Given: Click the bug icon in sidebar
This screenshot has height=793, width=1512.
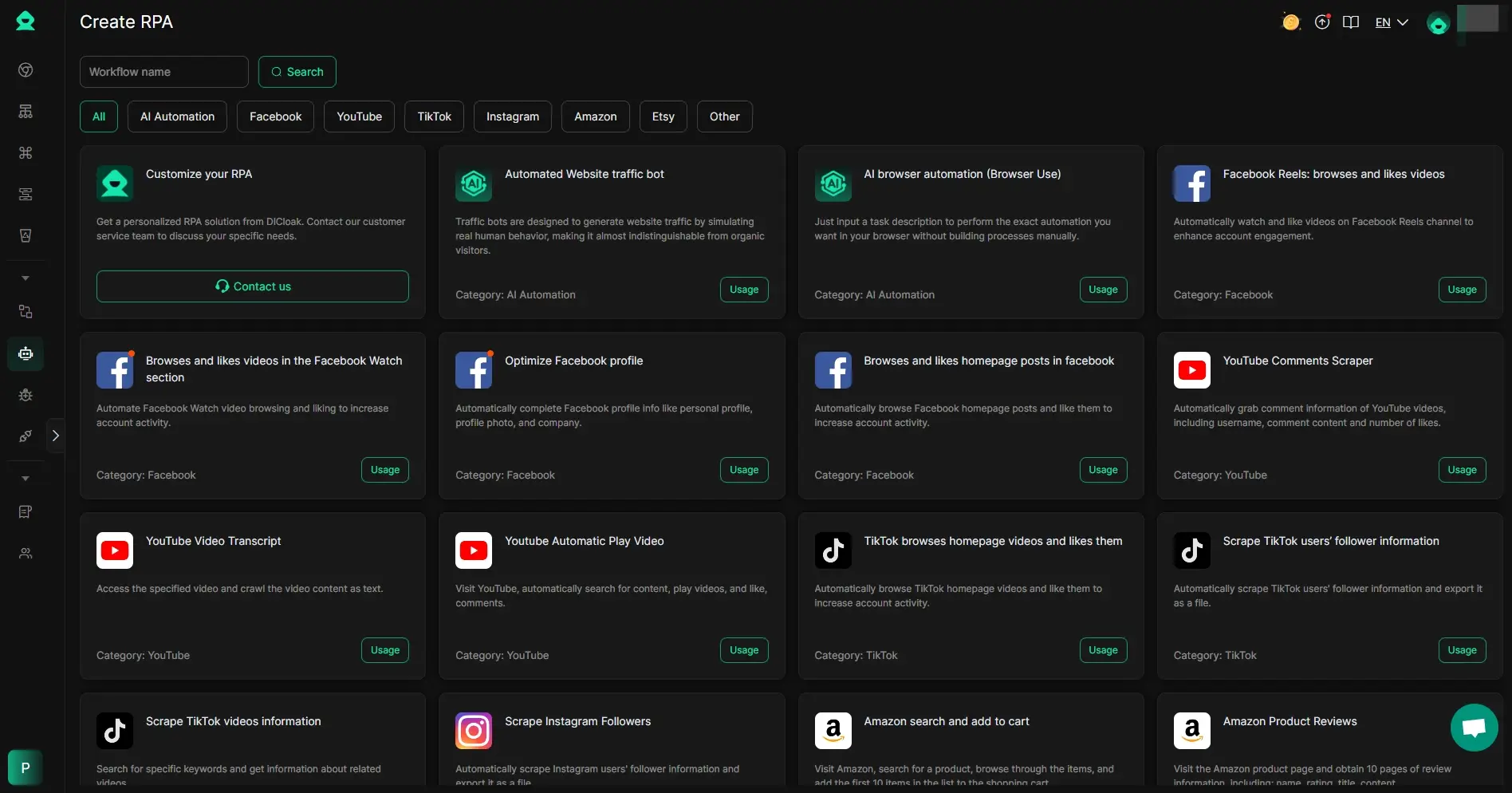Looking at the screenshot, I should (26, 395).
